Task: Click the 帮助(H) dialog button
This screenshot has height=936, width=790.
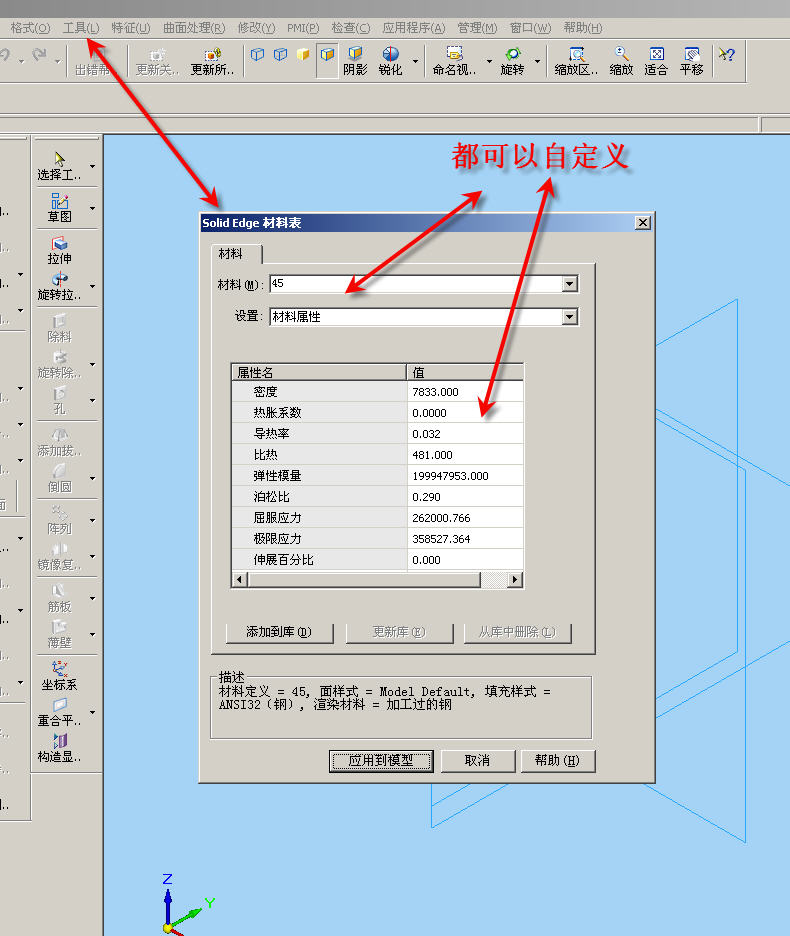Action: [558, 760]
